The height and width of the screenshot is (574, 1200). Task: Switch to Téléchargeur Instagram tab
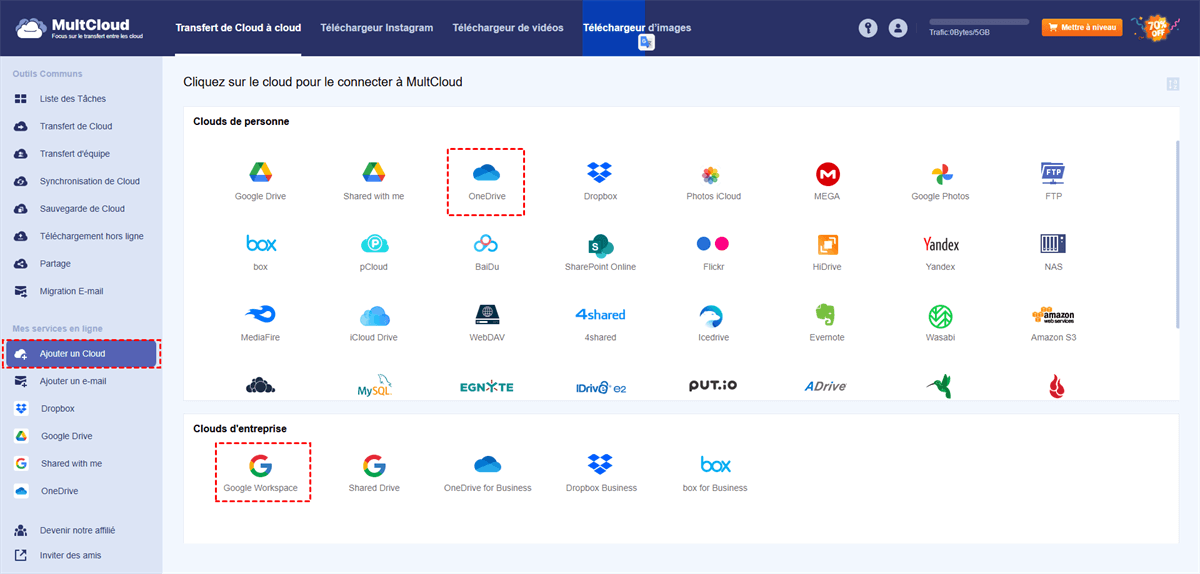[377, 28]
